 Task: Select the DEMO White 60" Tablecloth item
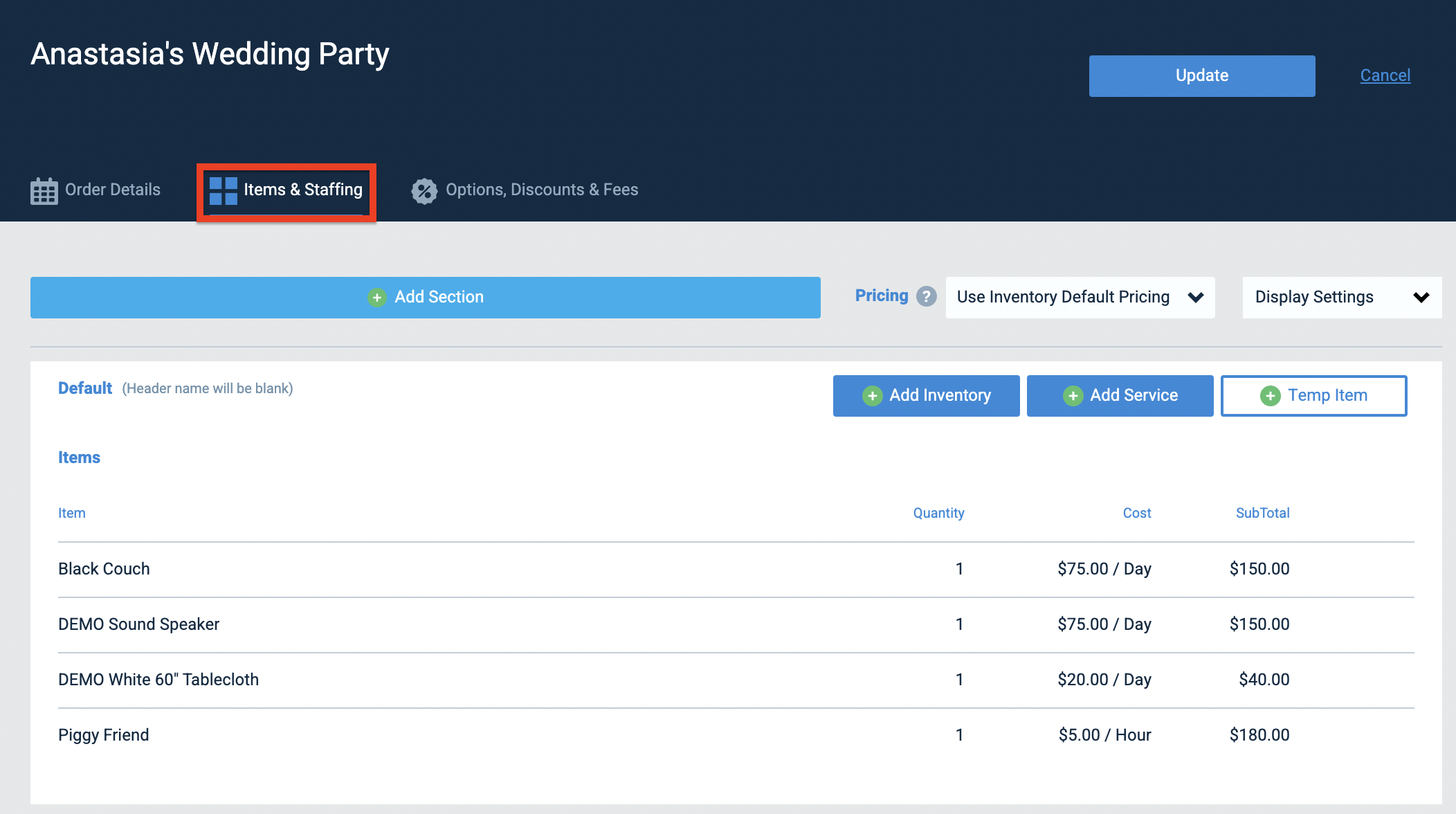click(736, 680)
